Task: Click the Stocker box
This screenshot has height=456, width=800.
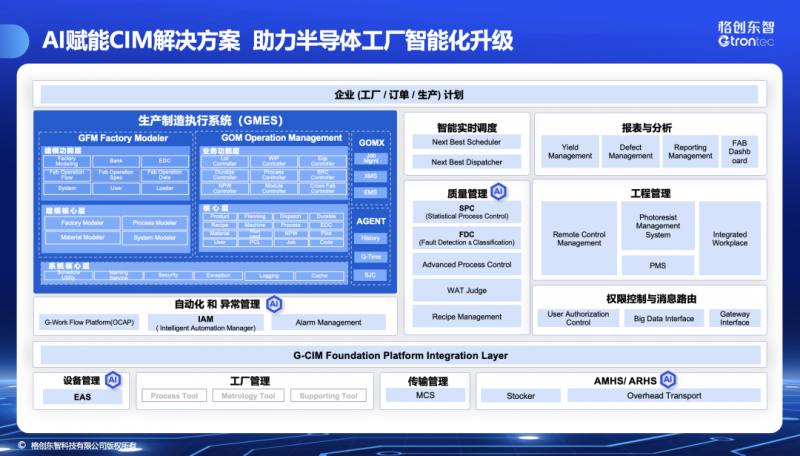Action: tap(520, 395)
